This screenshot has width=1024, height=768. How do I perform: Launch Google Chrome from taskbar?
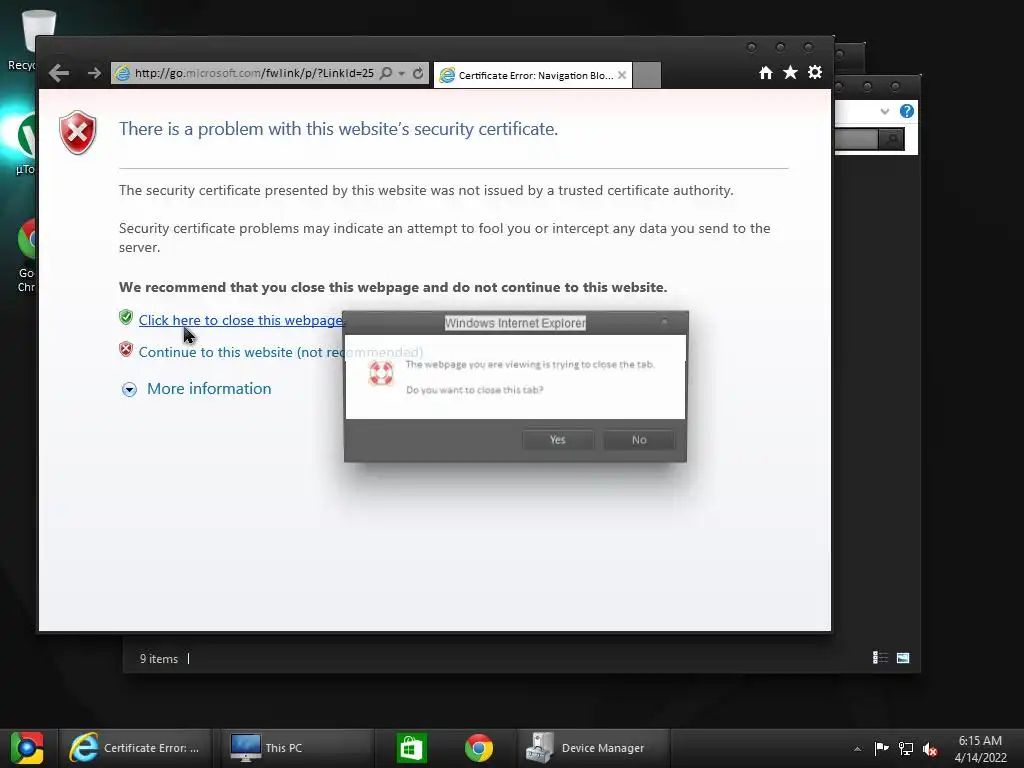coord(479,748)
